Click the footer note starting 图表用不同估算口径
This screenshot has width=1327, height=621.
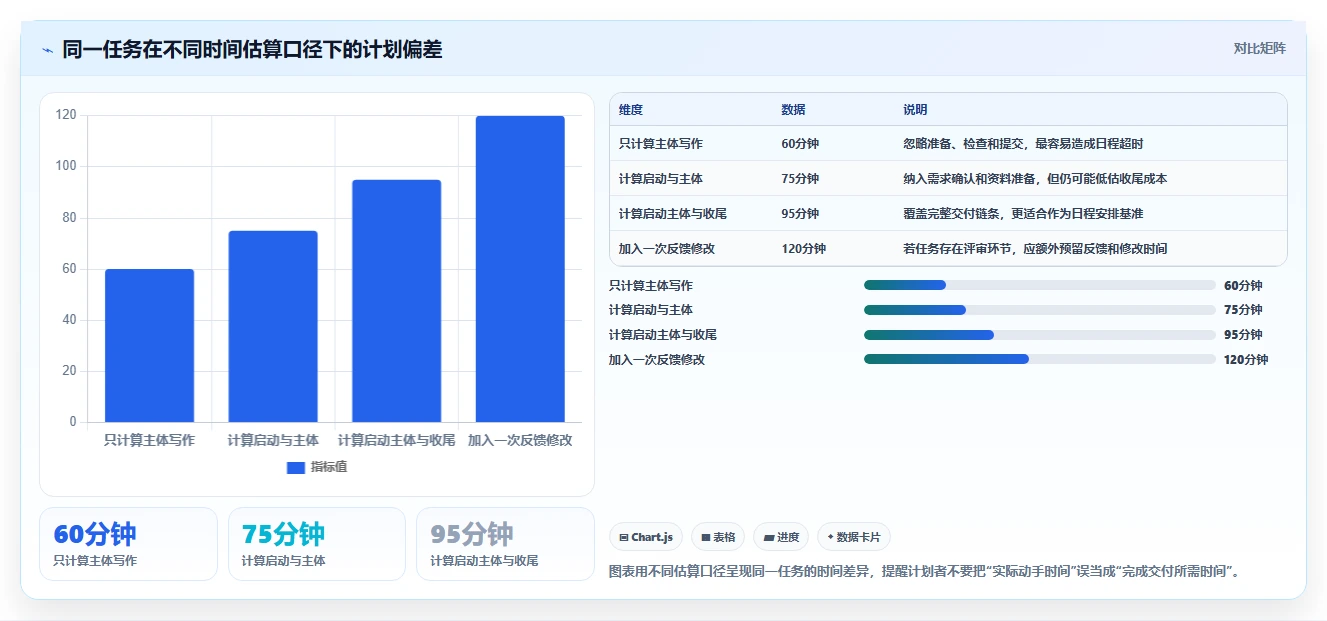(x=927, y=572)
